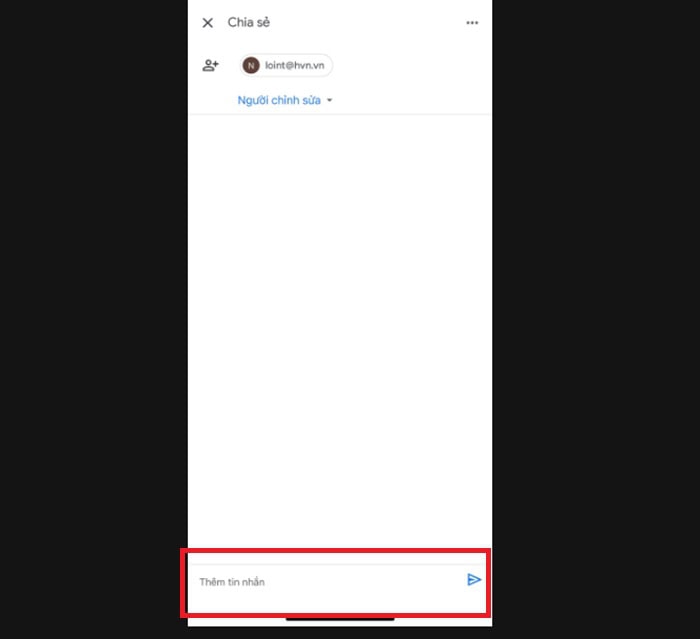Tap the Chia sẻ header title
The height and width of the screenshot is (639, 700).
pos(249,22)
